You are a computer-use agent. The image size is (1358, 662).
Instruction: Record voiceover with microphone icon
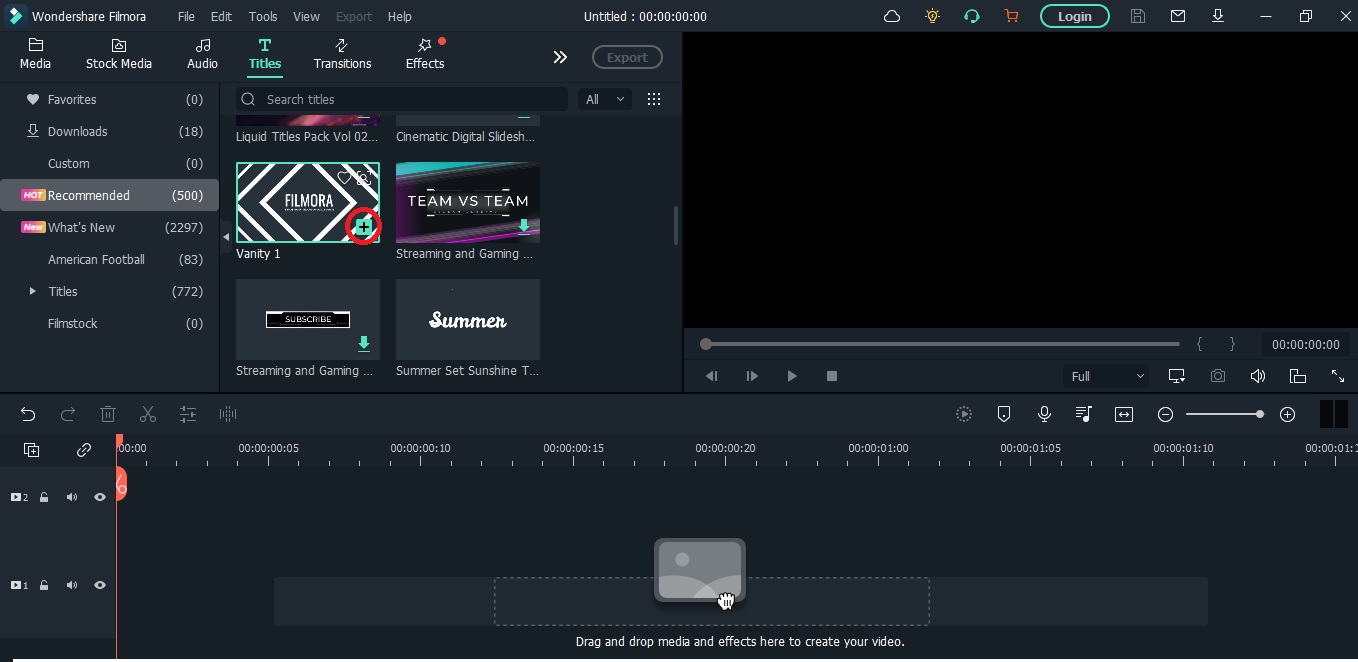[x=1044, y=414]
